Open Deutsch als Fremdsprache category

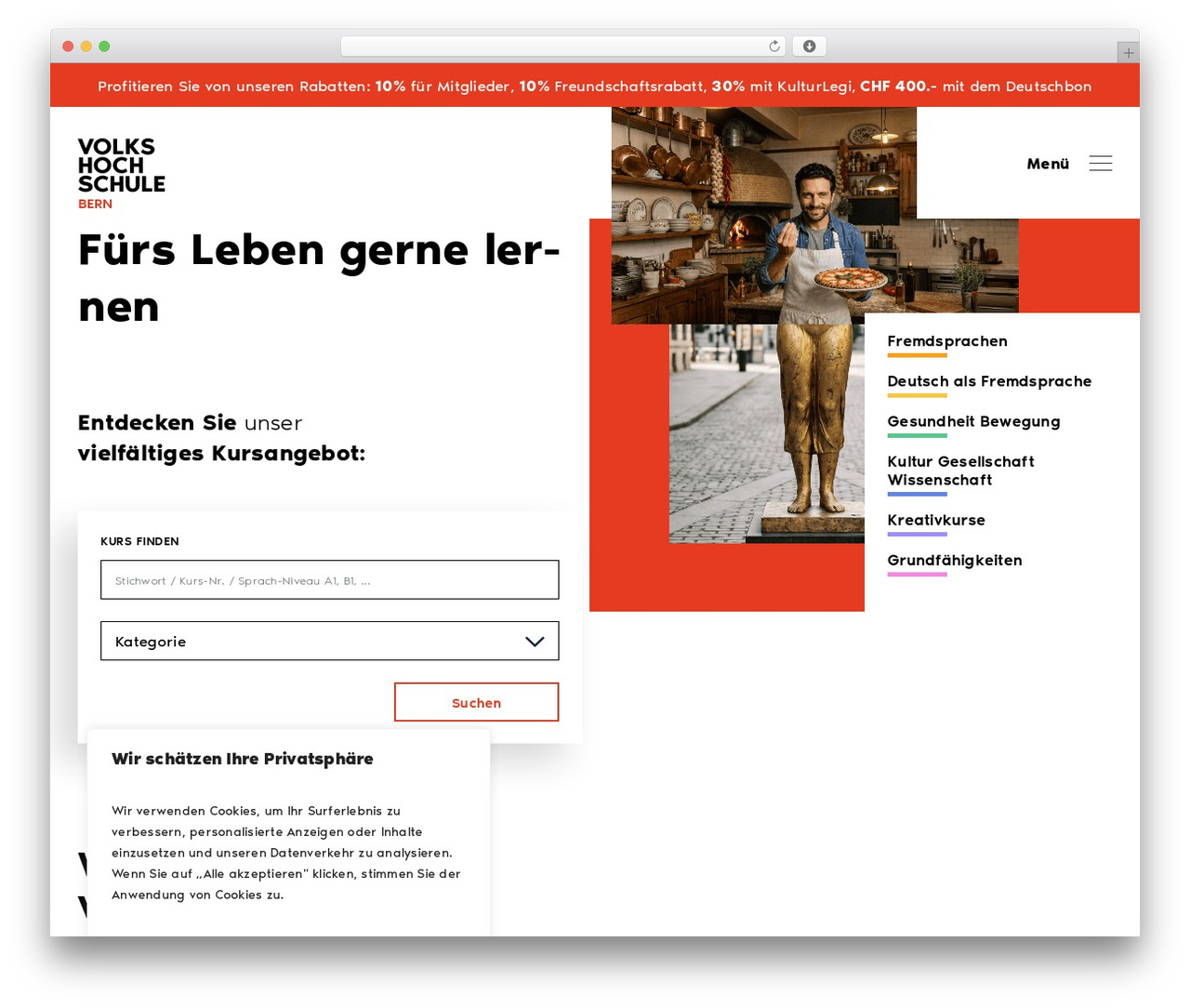pyautogui.click(x=989, y=381)
